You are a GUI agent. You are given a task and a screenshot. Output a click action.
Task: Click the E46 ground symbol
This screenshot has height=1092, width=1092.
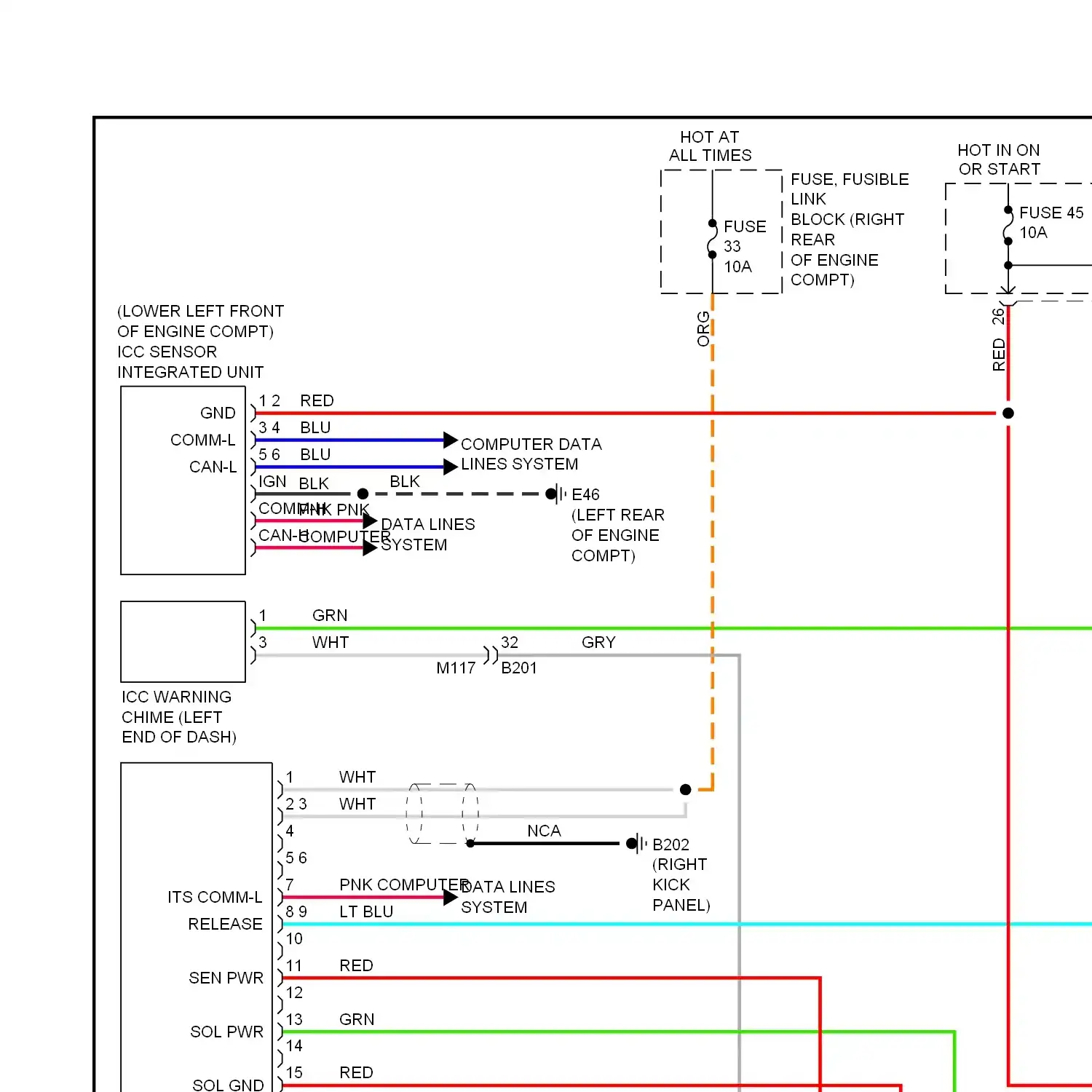(x=556, y=494)
